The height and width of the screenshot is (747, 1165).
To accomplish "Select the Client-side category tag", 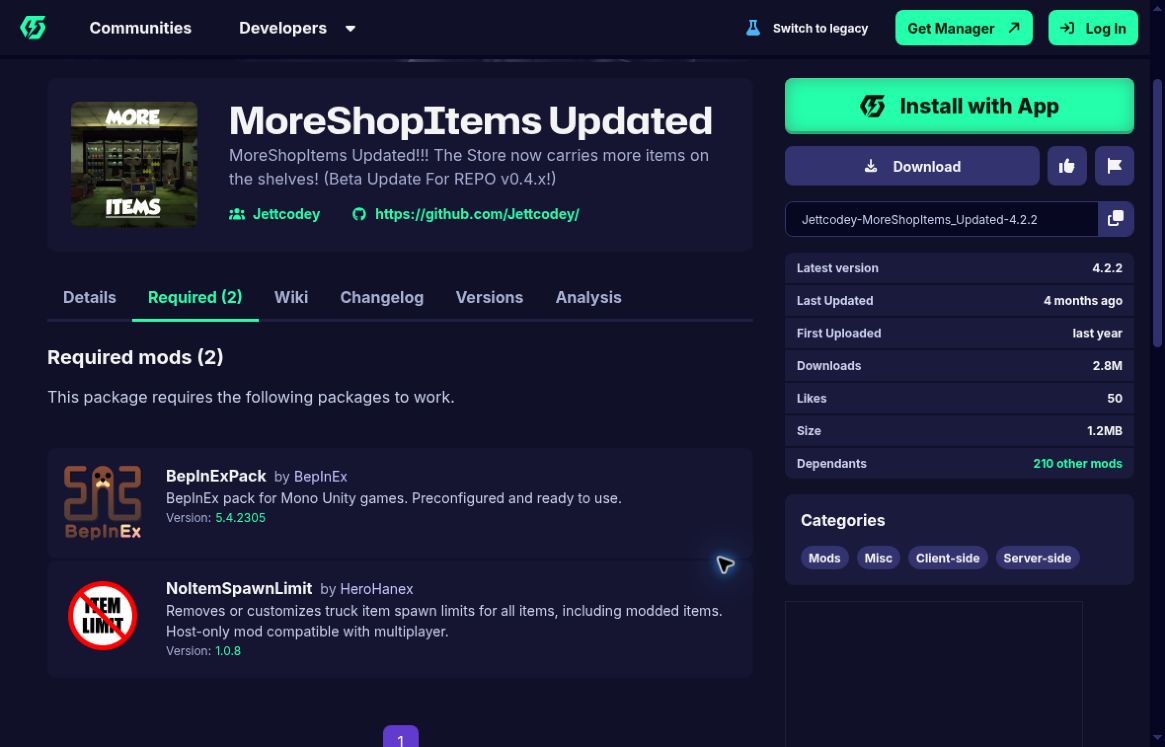I will pos(947,557).
